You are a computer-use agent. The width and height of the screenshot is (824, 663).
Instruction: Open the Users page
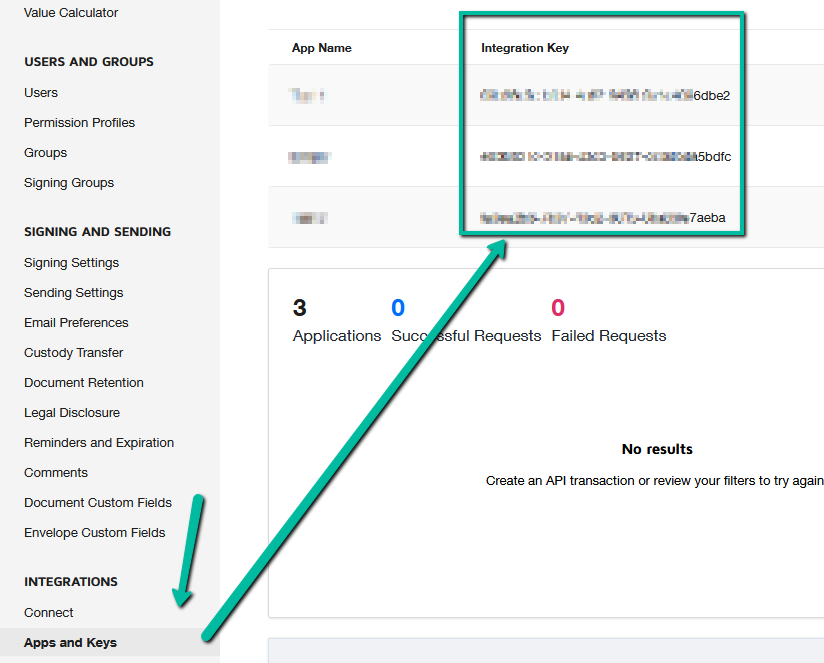coord(40,92)
